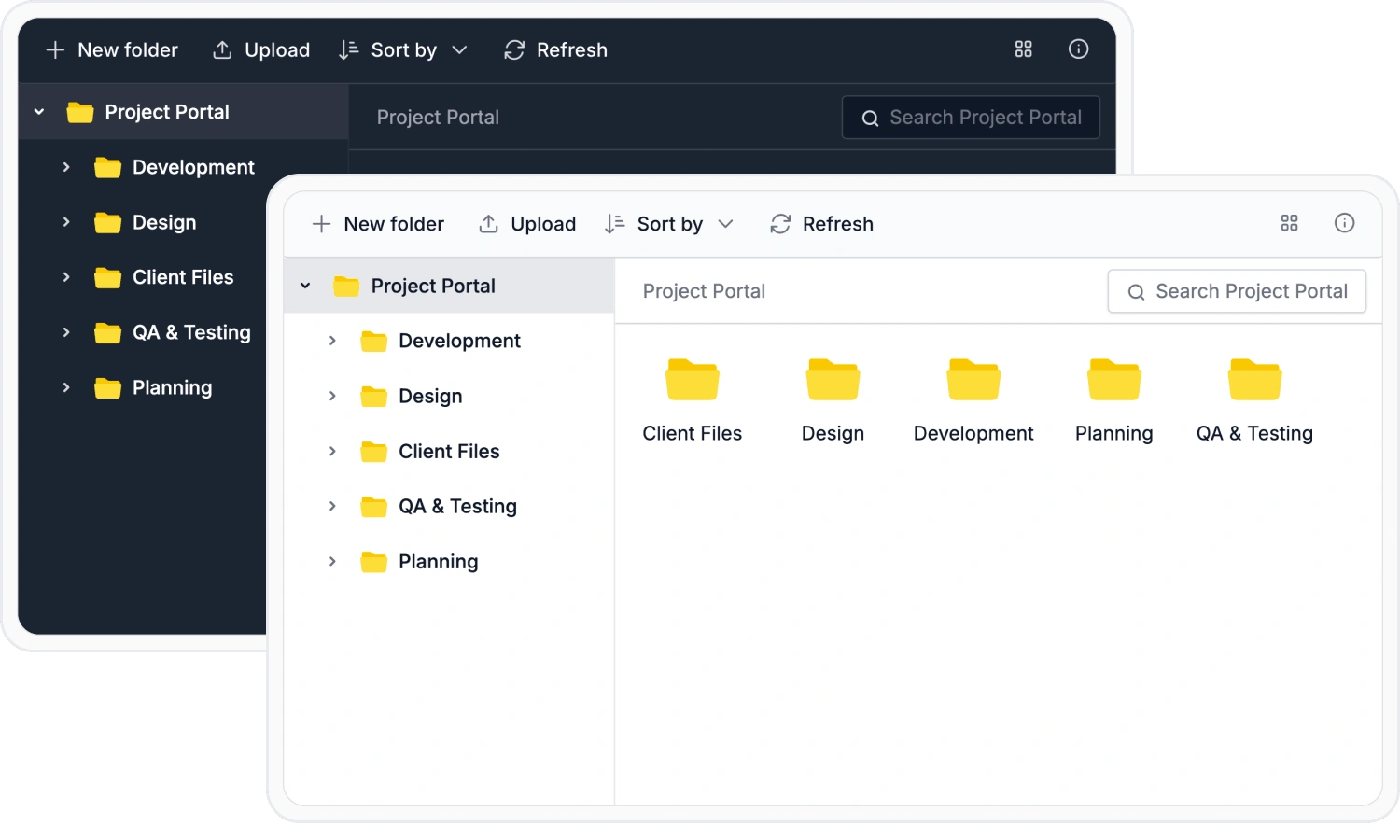Expand Planning chevron in light window tree

332,561
